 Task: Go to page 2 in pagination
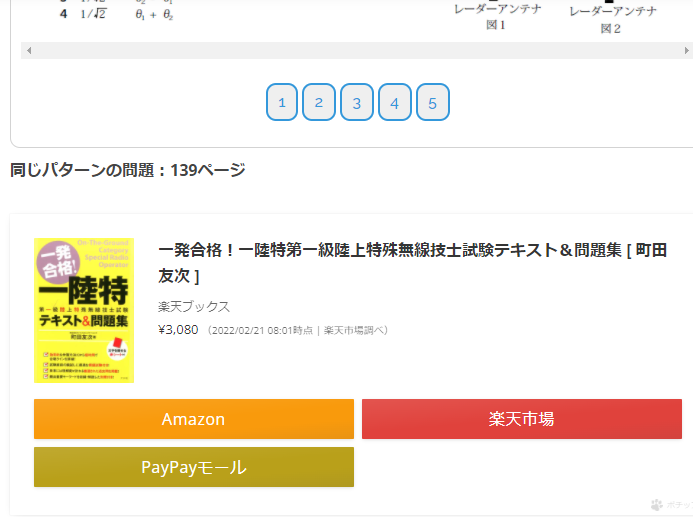pos(319,102)
